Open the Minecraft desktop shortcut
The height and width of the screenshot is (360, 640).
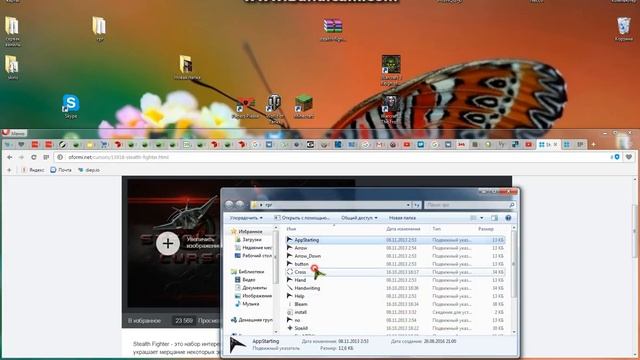[303, 106]
